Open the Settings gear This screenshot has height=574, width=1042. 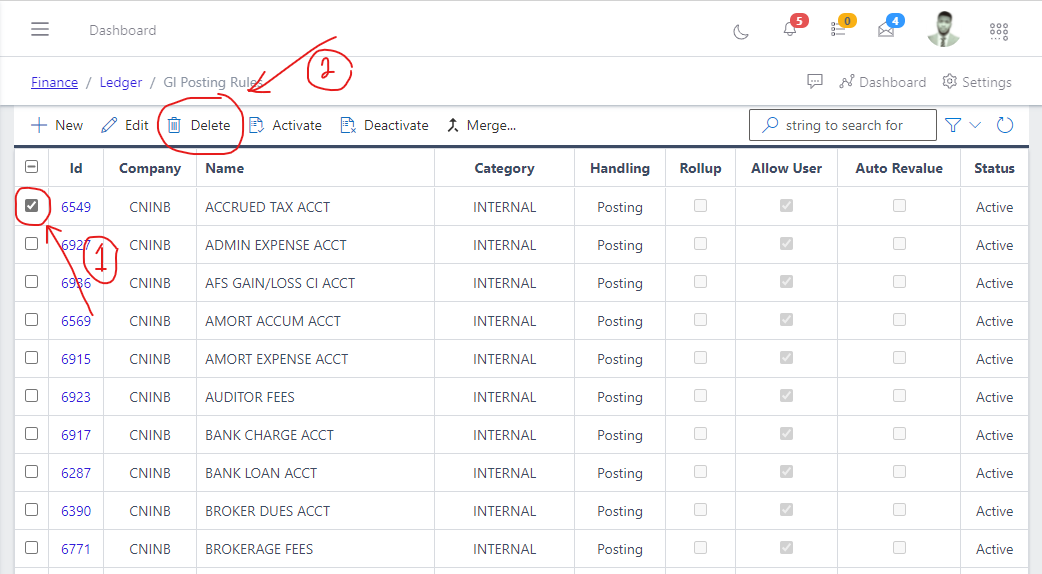[x=977, y=82]
